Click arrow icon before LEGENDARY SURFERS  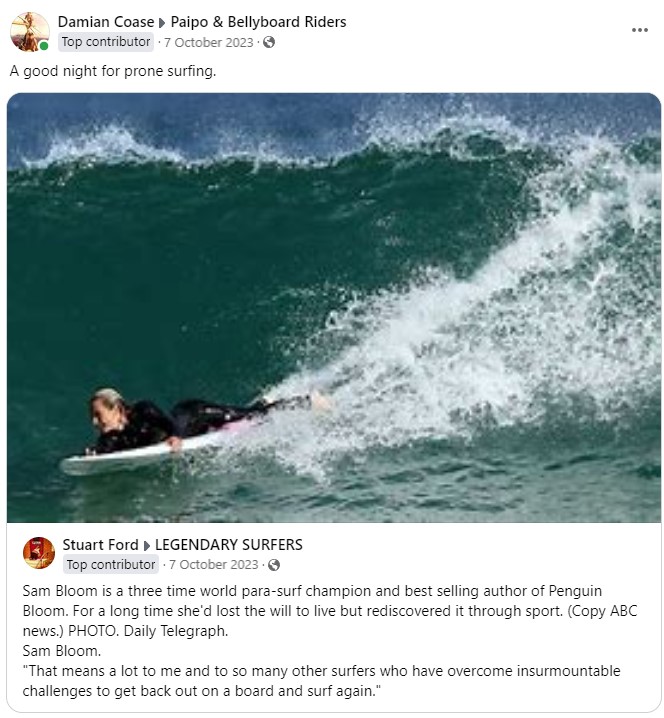point(147,545)
